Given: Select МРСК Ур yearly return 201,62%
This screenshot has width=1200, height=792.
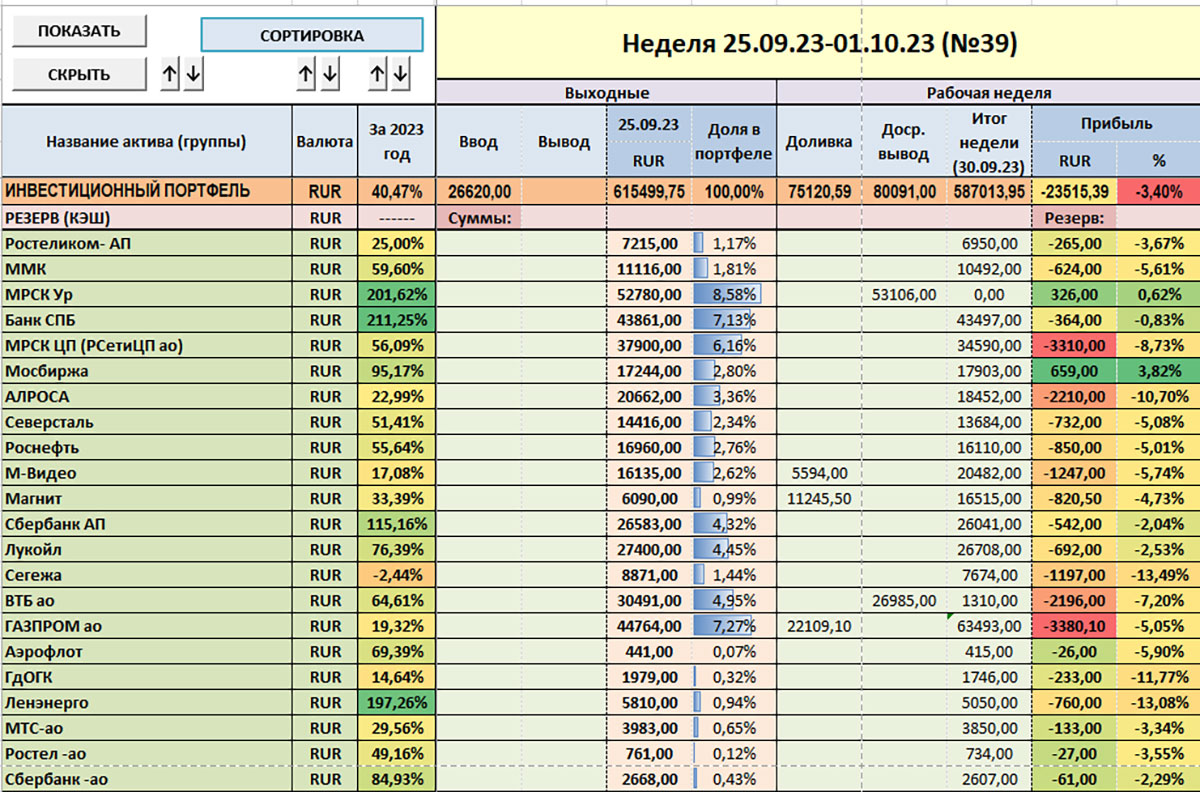Looking at the screenshot, I should click(x=397, y=294).
